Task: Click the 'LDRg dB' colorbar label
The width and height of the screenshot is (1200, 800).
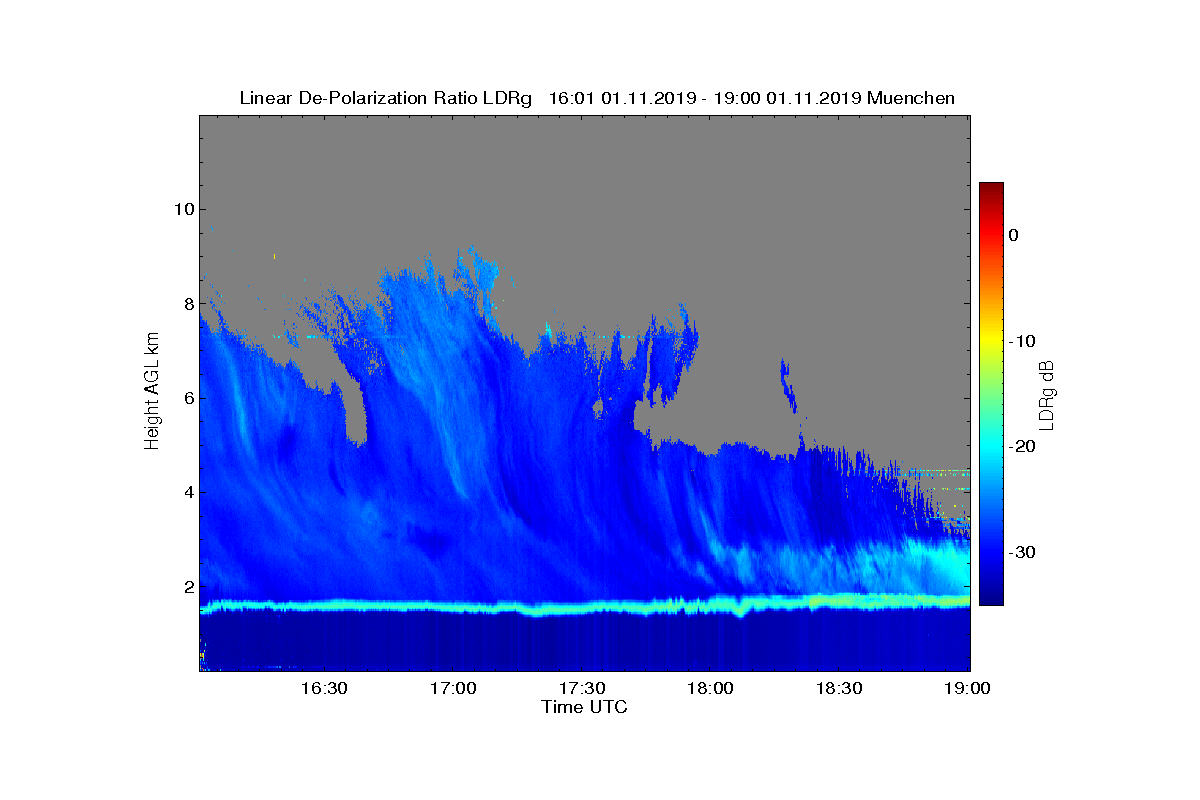Action: point(1047,394)
